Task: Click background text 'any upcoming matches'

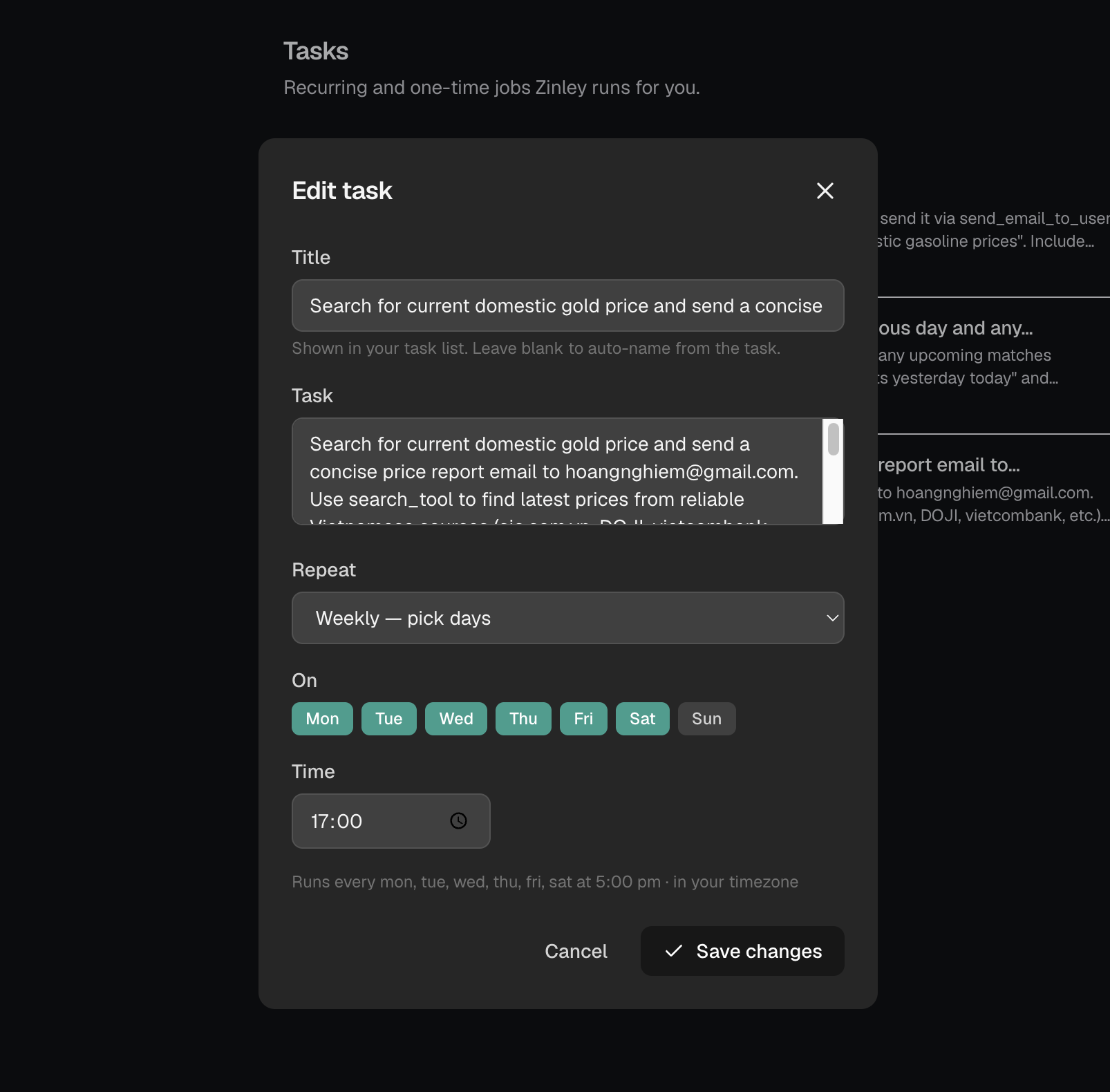Action: [964, 355]
